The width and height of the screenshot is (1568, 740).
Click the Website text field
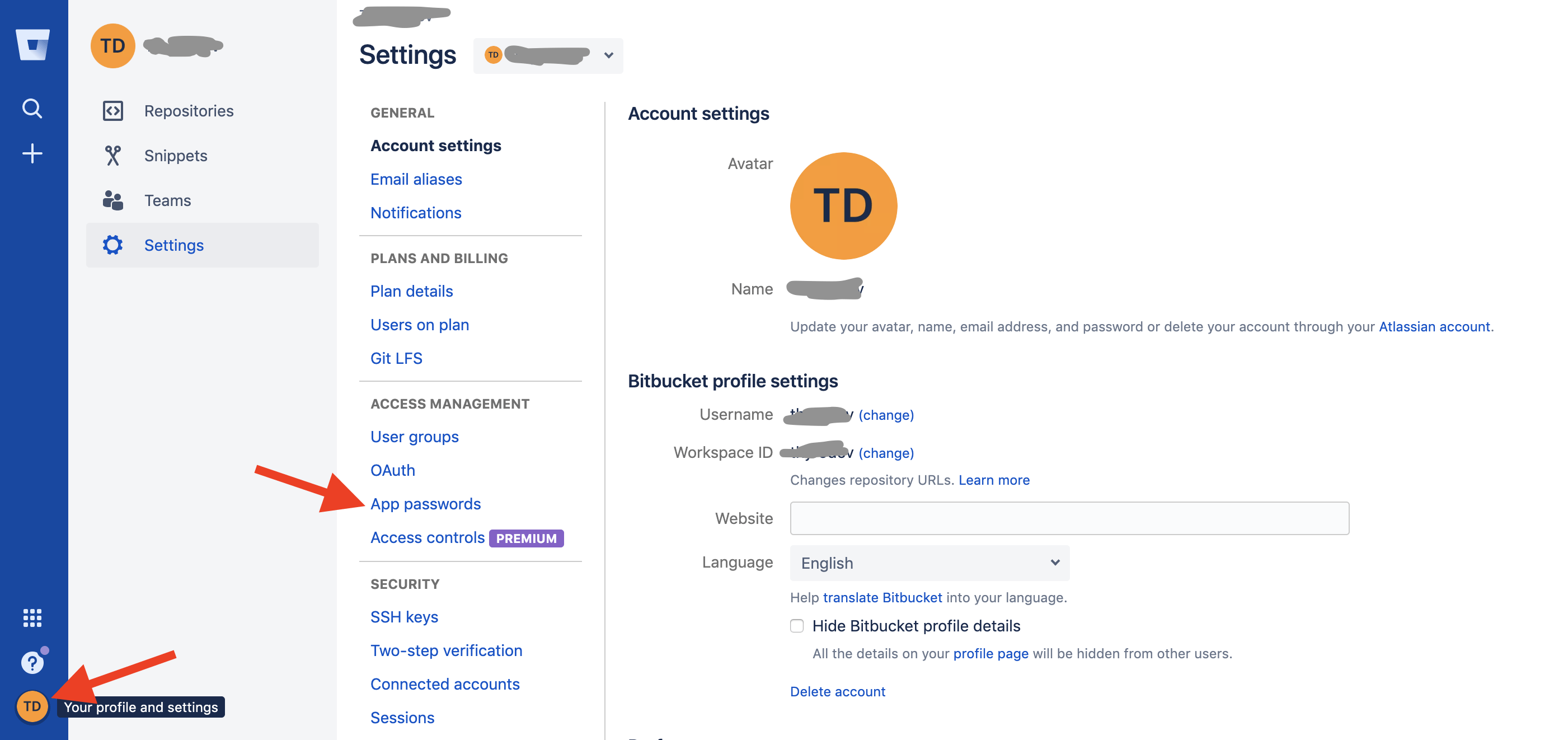[x=1069, y=518]
